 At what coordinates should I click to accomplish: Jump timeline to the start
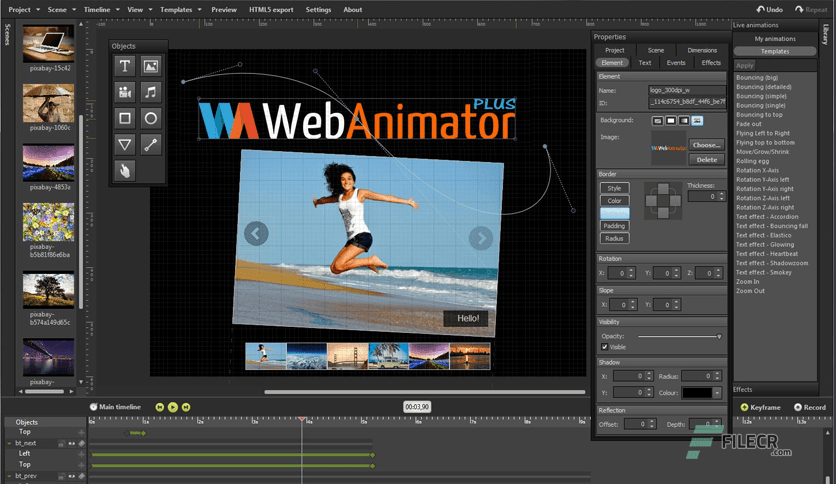(159, 407)
